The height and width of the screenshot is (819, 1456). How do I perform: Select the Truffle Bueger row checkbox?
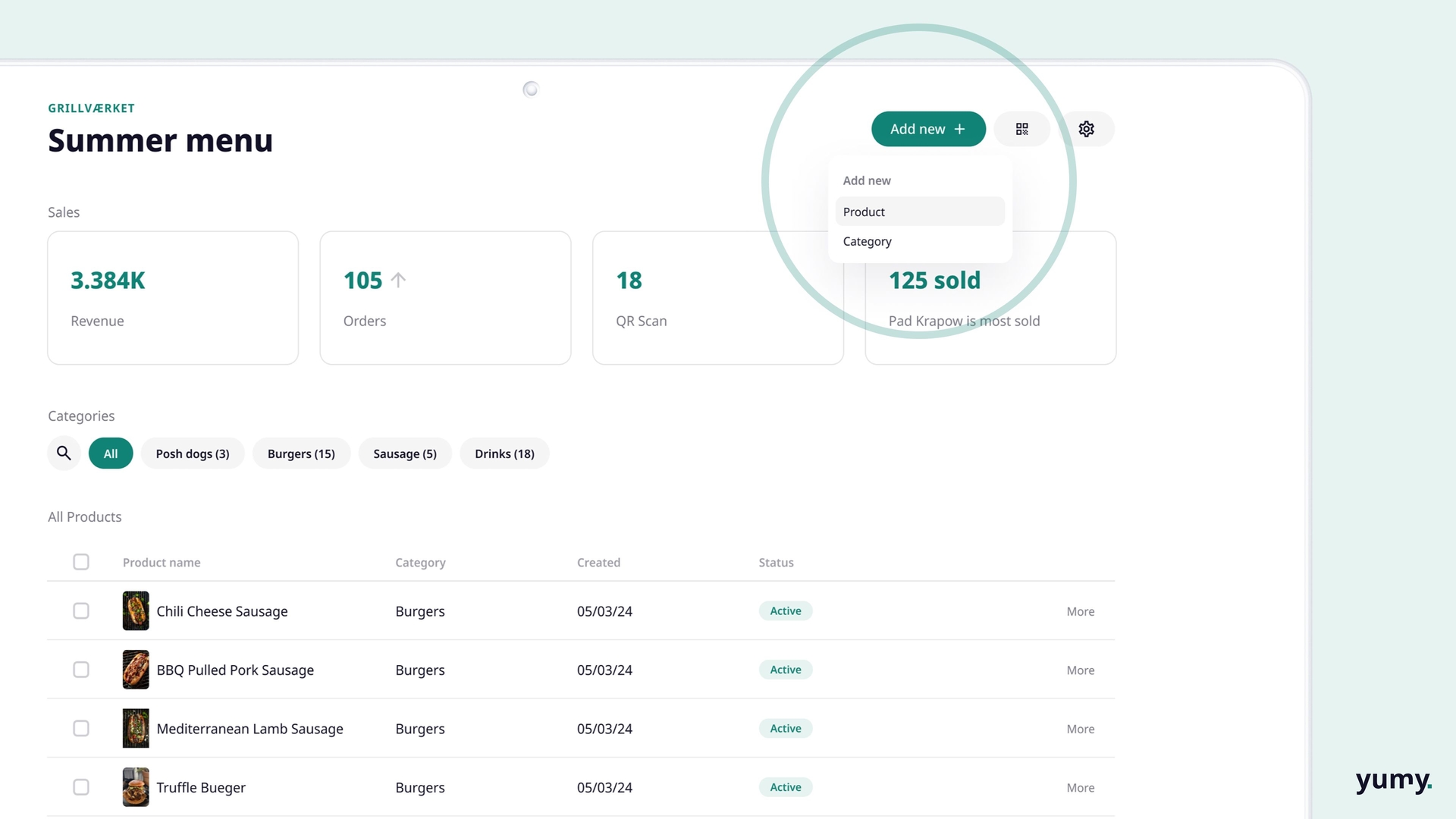click(x=81, y=787)
